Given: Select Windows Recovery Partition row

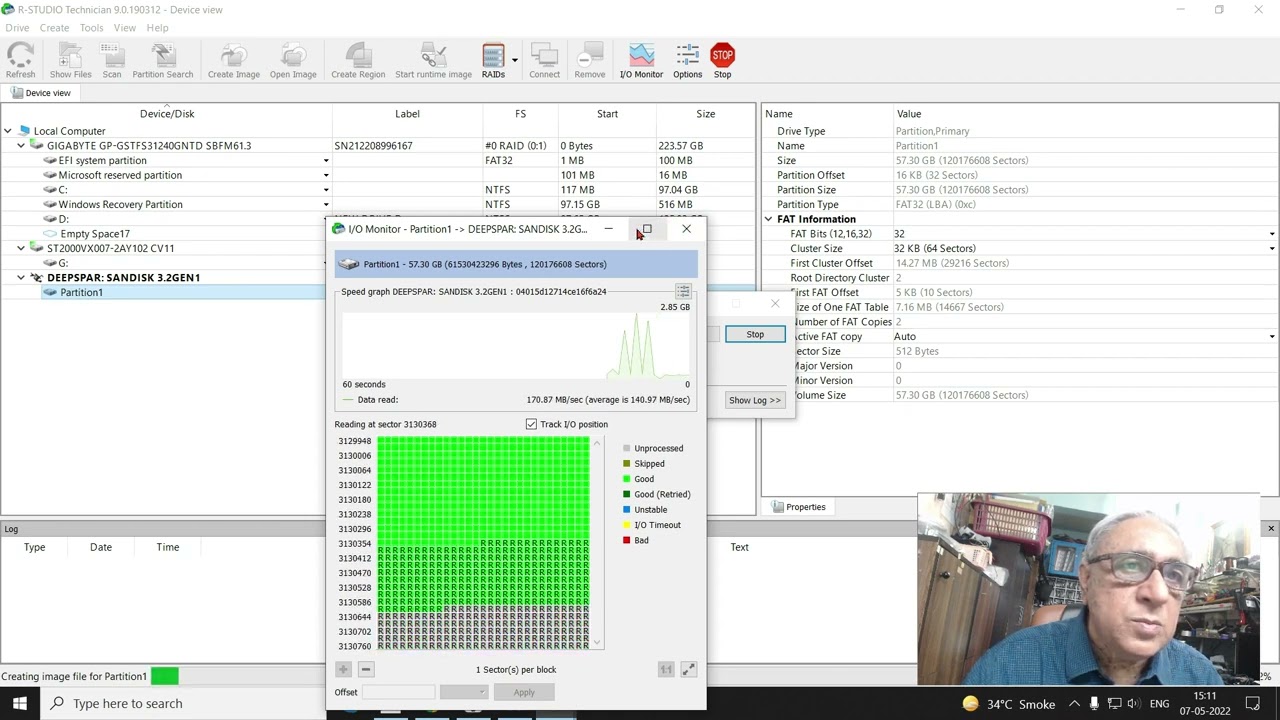Looking at the screenshot, I should tap(120, 205).
